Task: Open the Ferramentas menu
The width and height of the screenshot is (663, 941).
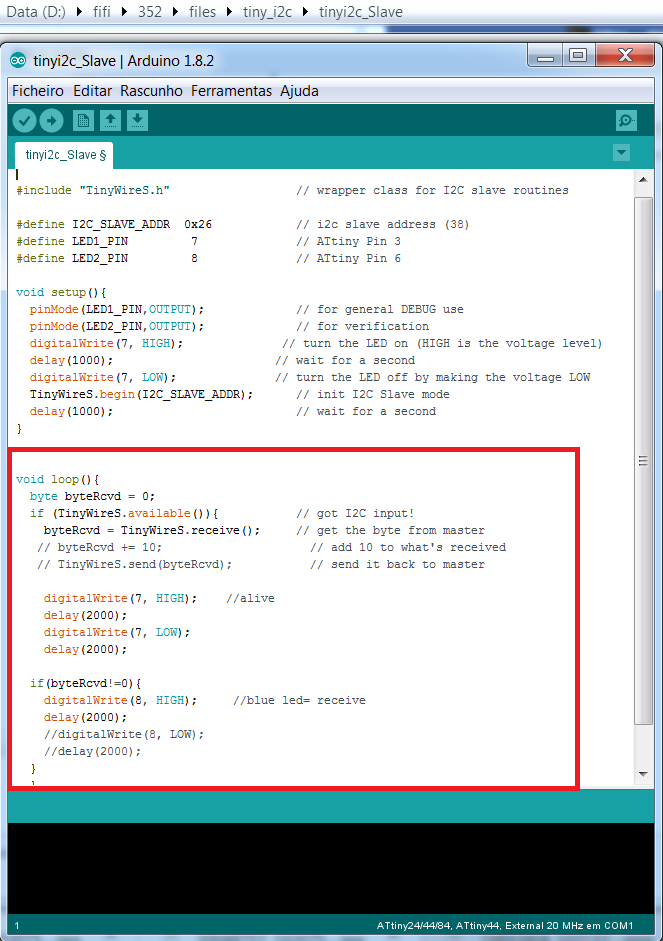Action: (x=232, y=91)
